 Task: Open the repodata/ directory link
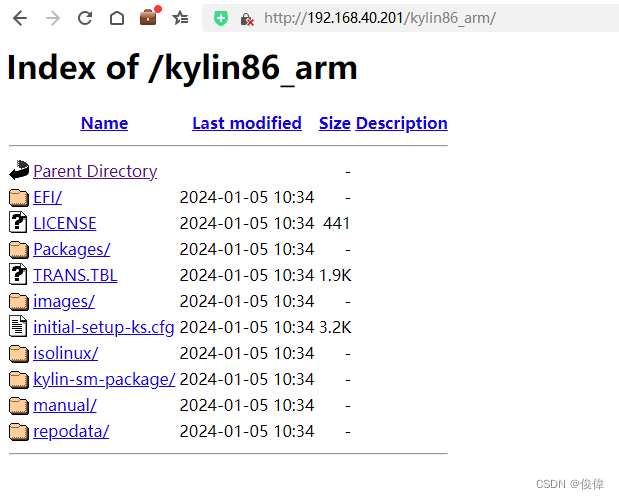pos(71,432)
